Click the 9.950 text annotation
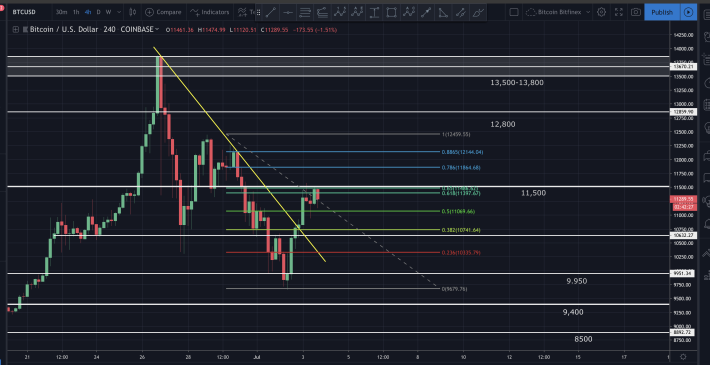The height and width of the screenshot is (365, 710). click(x=576, y=281)
